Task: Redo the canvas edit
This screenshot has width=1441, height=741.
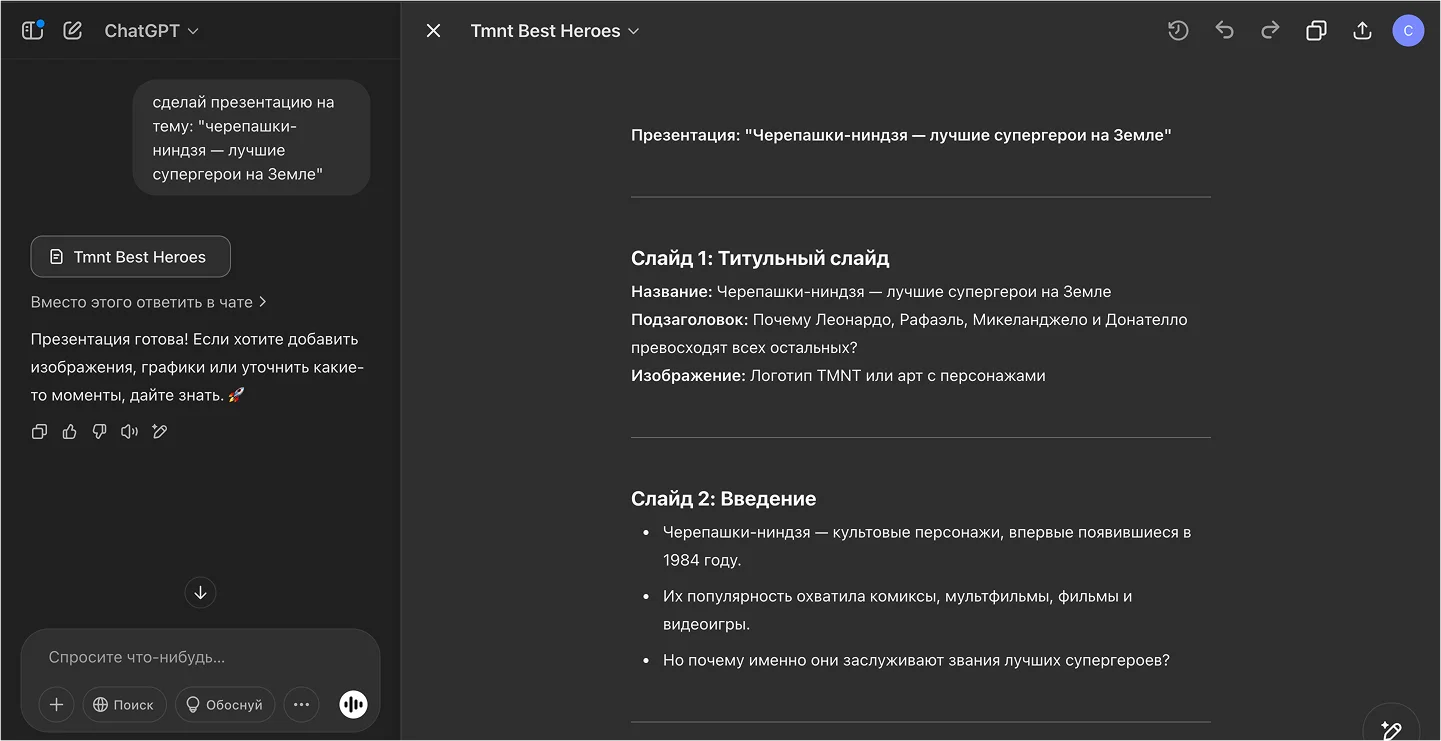Action: tap(1270, 31)
